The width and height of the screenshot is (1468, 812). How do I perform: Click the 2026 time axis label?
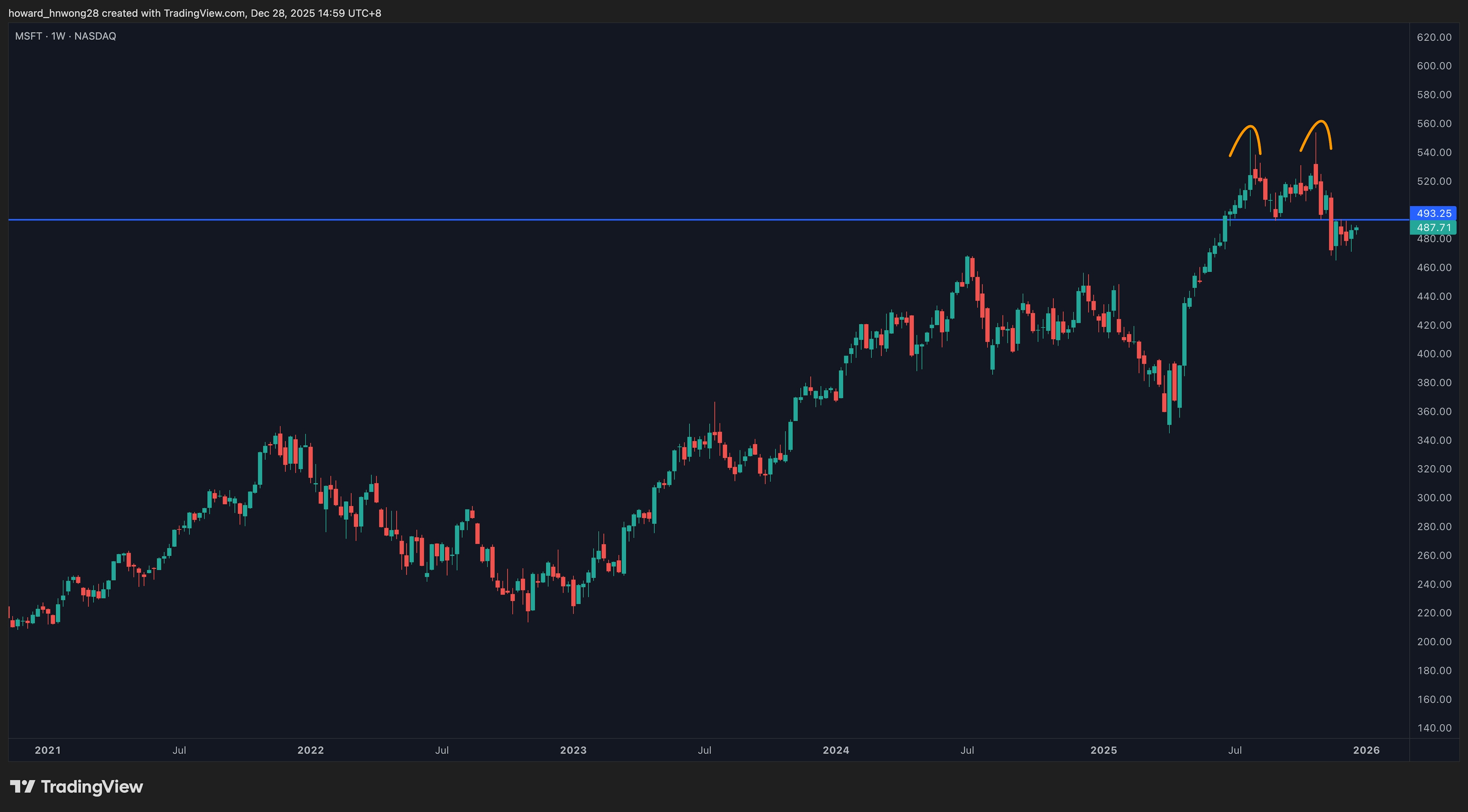[x=1366, y=750]
